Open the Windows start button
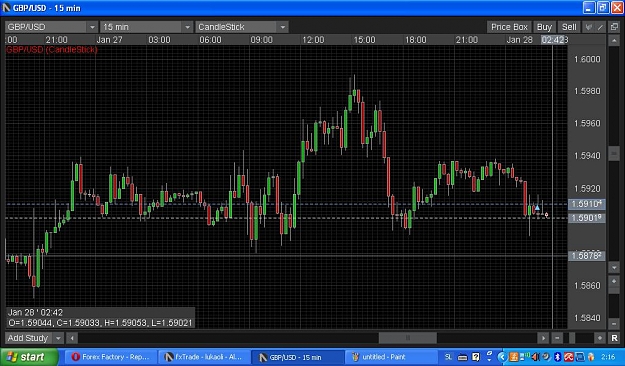Image resolution: width=625 pixels, height=366 pixels. point(29,357)
